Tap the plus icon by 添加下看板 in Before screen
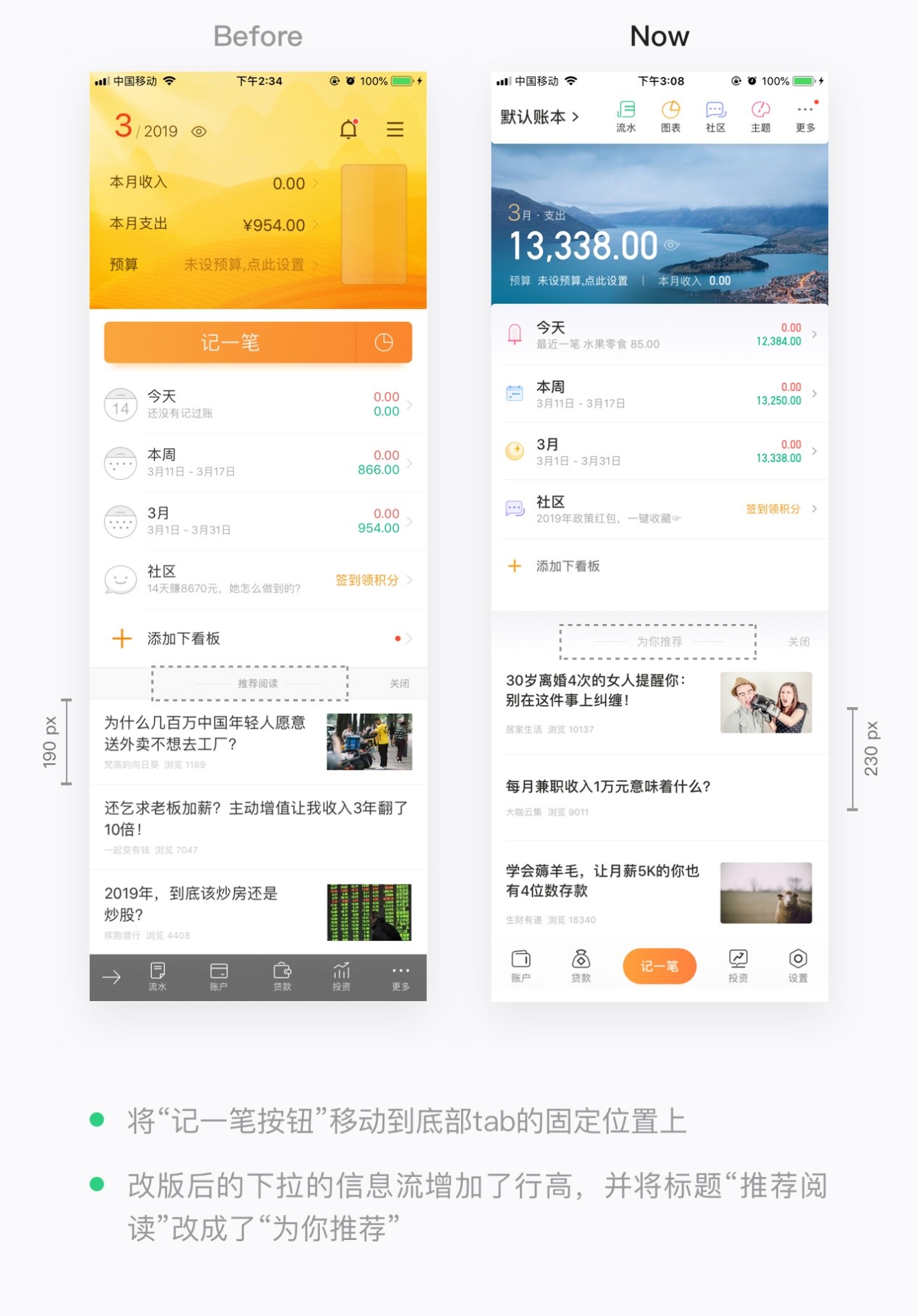This screenshot has width=918, height=1316. 122,638
